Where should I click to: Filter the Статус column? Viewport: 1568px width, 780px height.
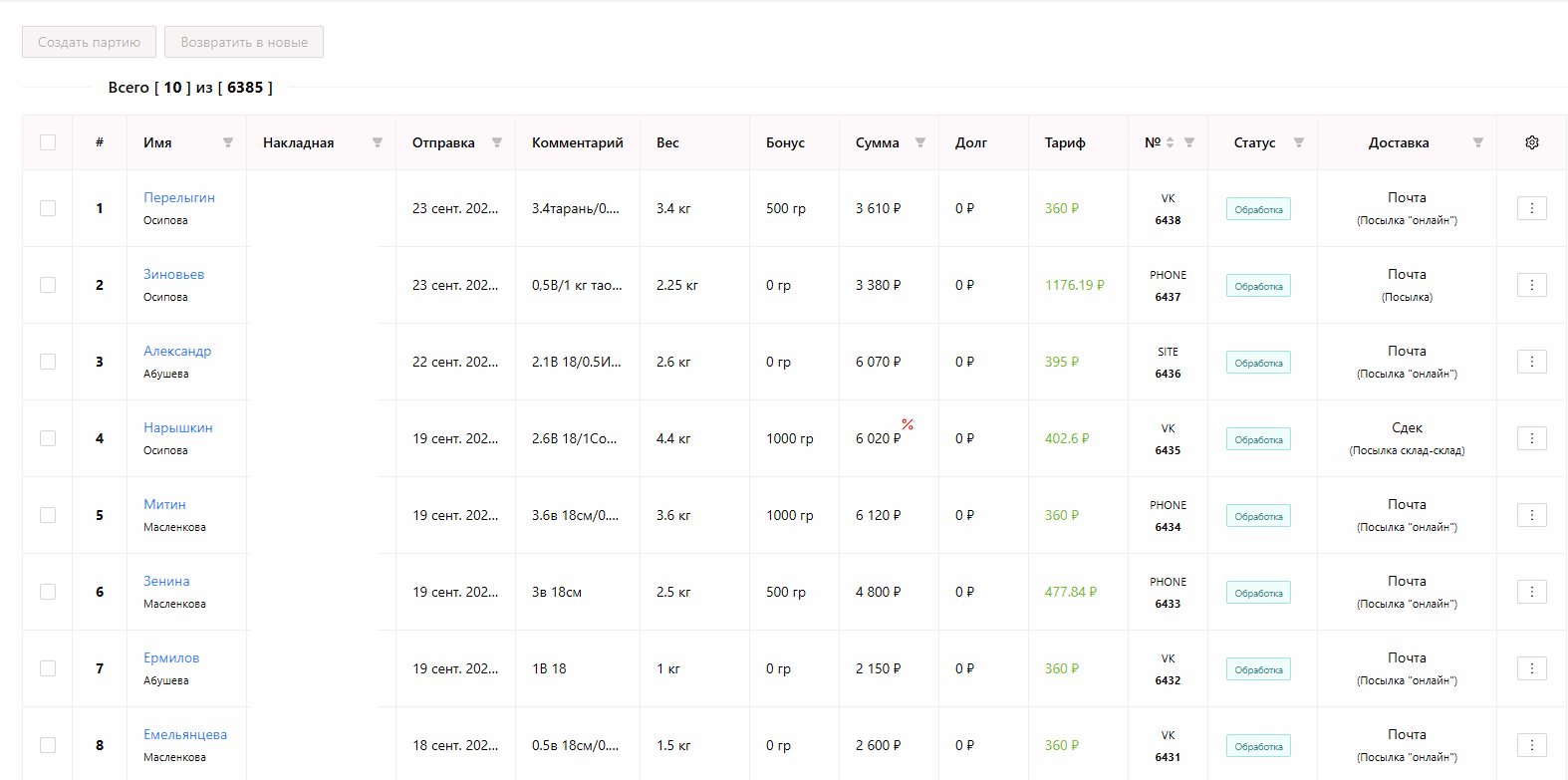coord(1299,142)
